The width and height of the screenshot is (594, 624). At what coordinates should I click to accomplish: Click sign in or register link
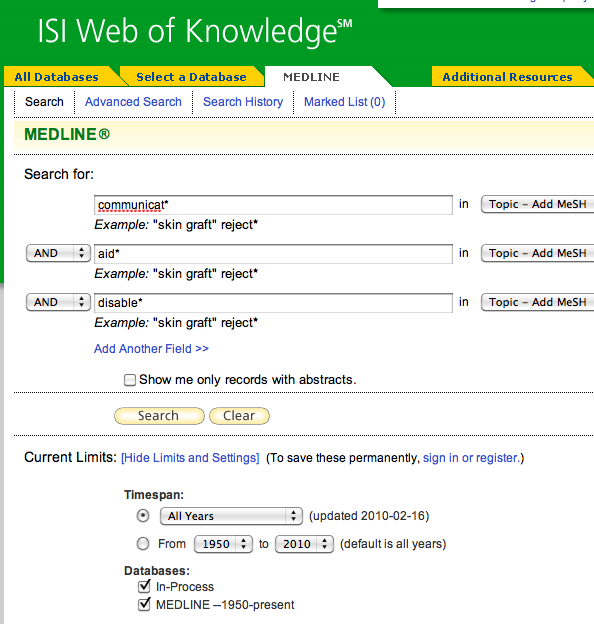pyautogui.click(x=471, y=458)
